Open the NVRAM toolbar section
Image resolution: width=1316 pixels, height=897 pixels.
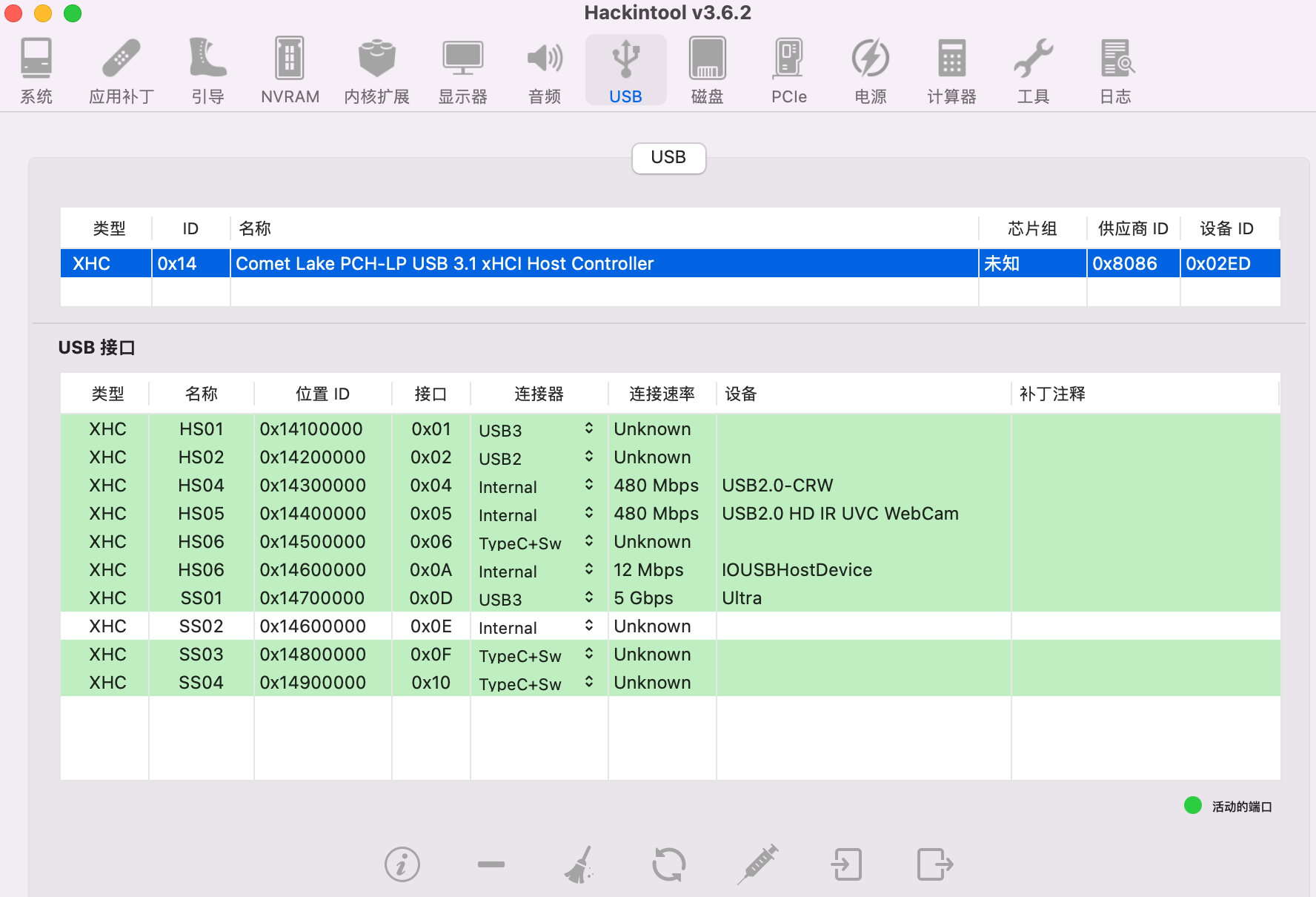coord(290,70)
